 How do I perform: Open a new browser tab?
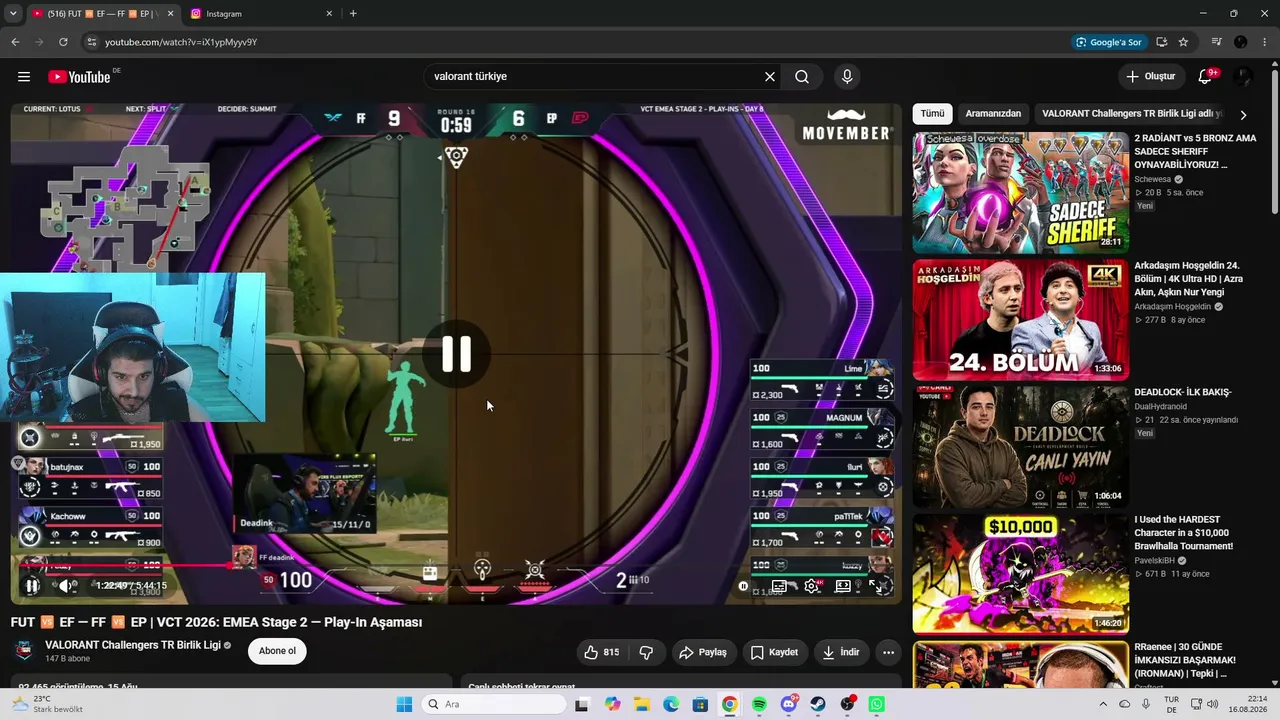353,14
